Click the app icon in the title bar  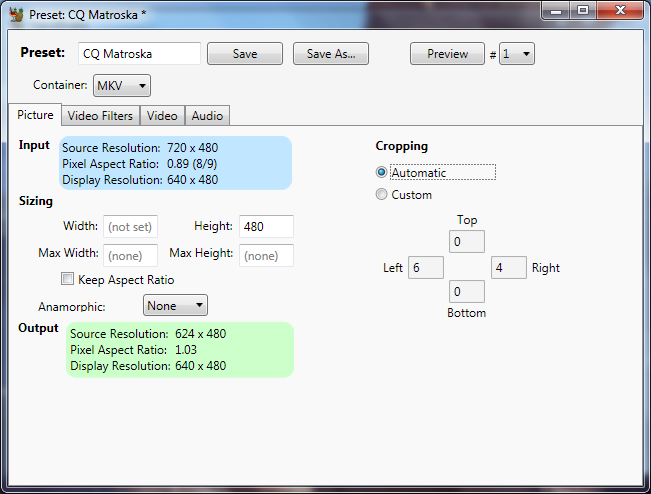pyautogui.click(x=16, y=15)
